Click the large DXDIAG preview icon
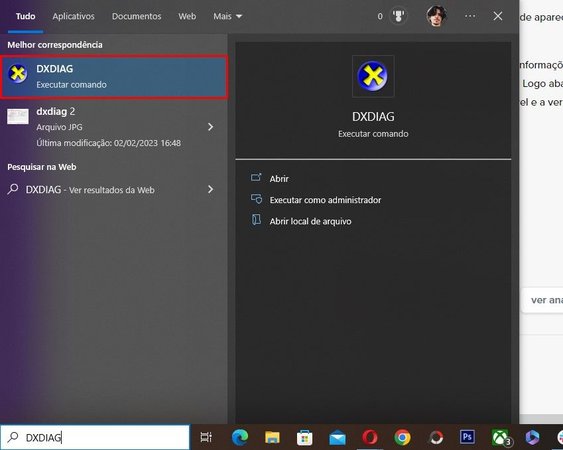 (373, 76)
